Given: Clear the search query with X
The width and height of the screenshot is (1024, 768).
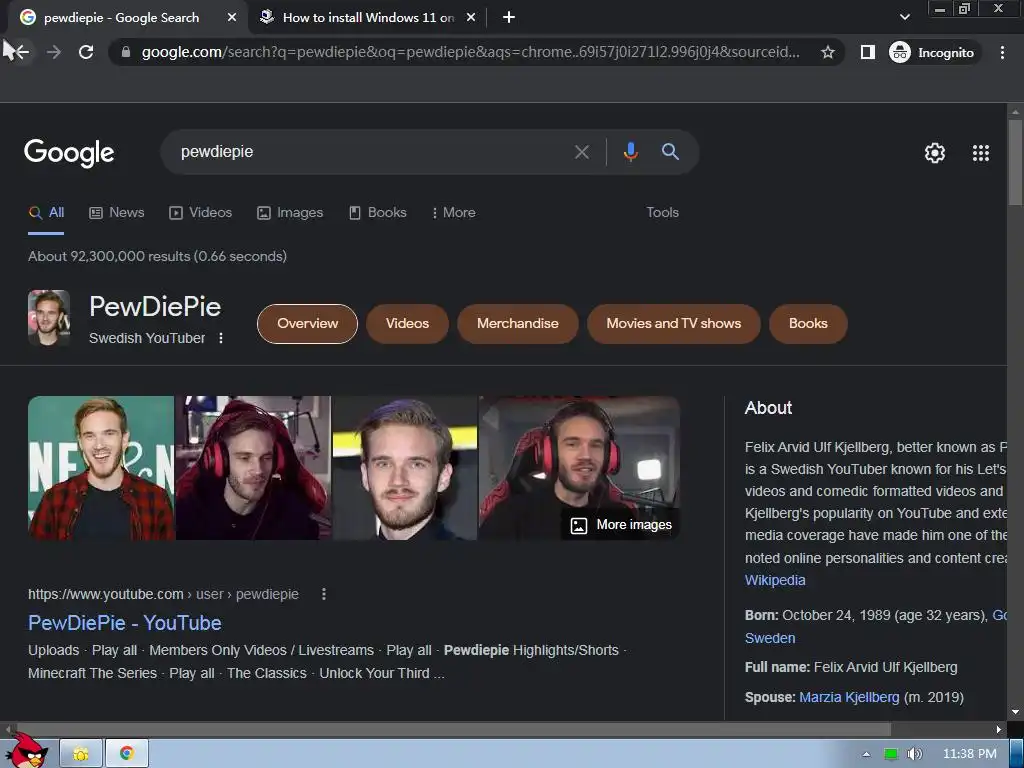Looking at the screenshot, I should (581, 152).
